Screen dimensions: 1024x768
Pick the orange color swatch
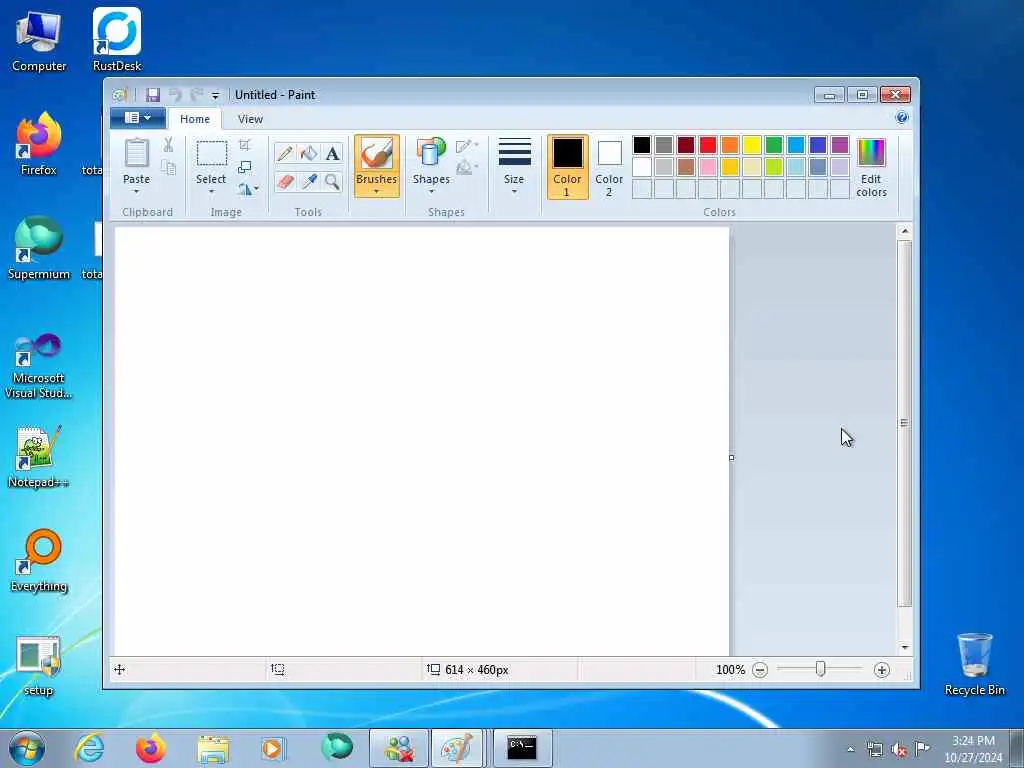(730, 145)
